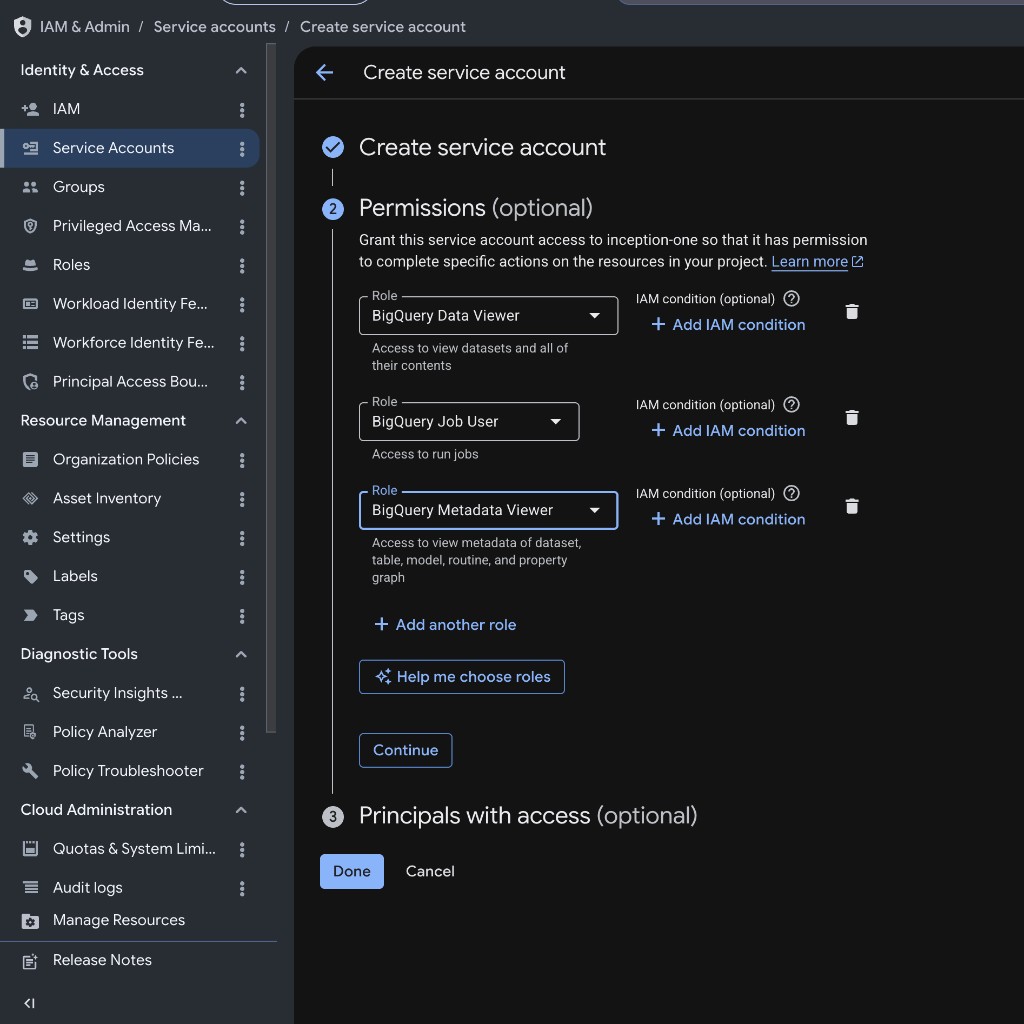1024x1024 pixels.
Task: Open more options for Settings item
Action: (x=242, y=538)
